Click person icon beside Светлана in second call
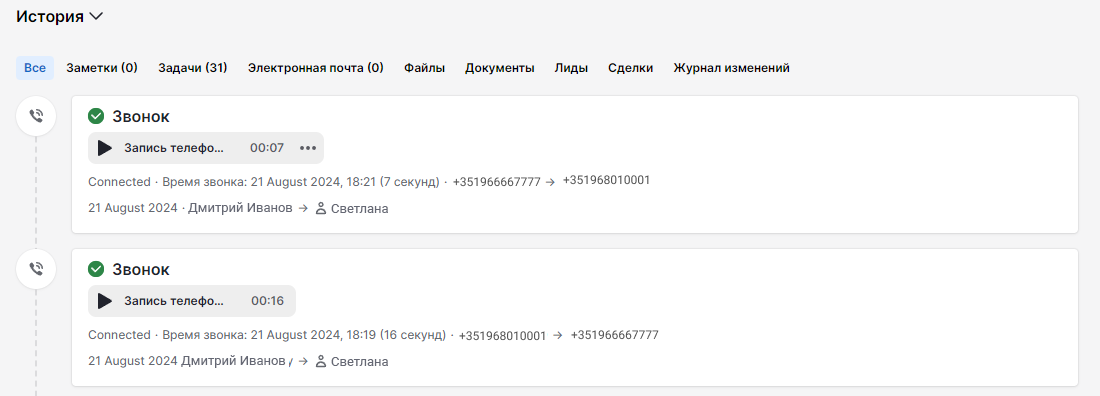The height and width of the screenshot is (396, 1100). tap(321, 362)
